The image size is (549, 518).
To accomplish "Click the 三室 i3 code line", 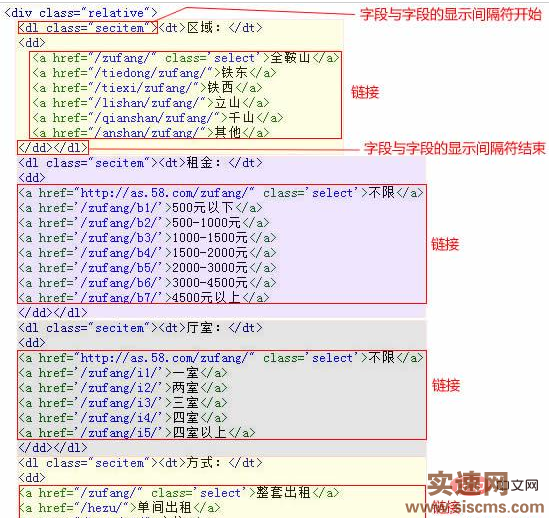I will pos(123,403).
